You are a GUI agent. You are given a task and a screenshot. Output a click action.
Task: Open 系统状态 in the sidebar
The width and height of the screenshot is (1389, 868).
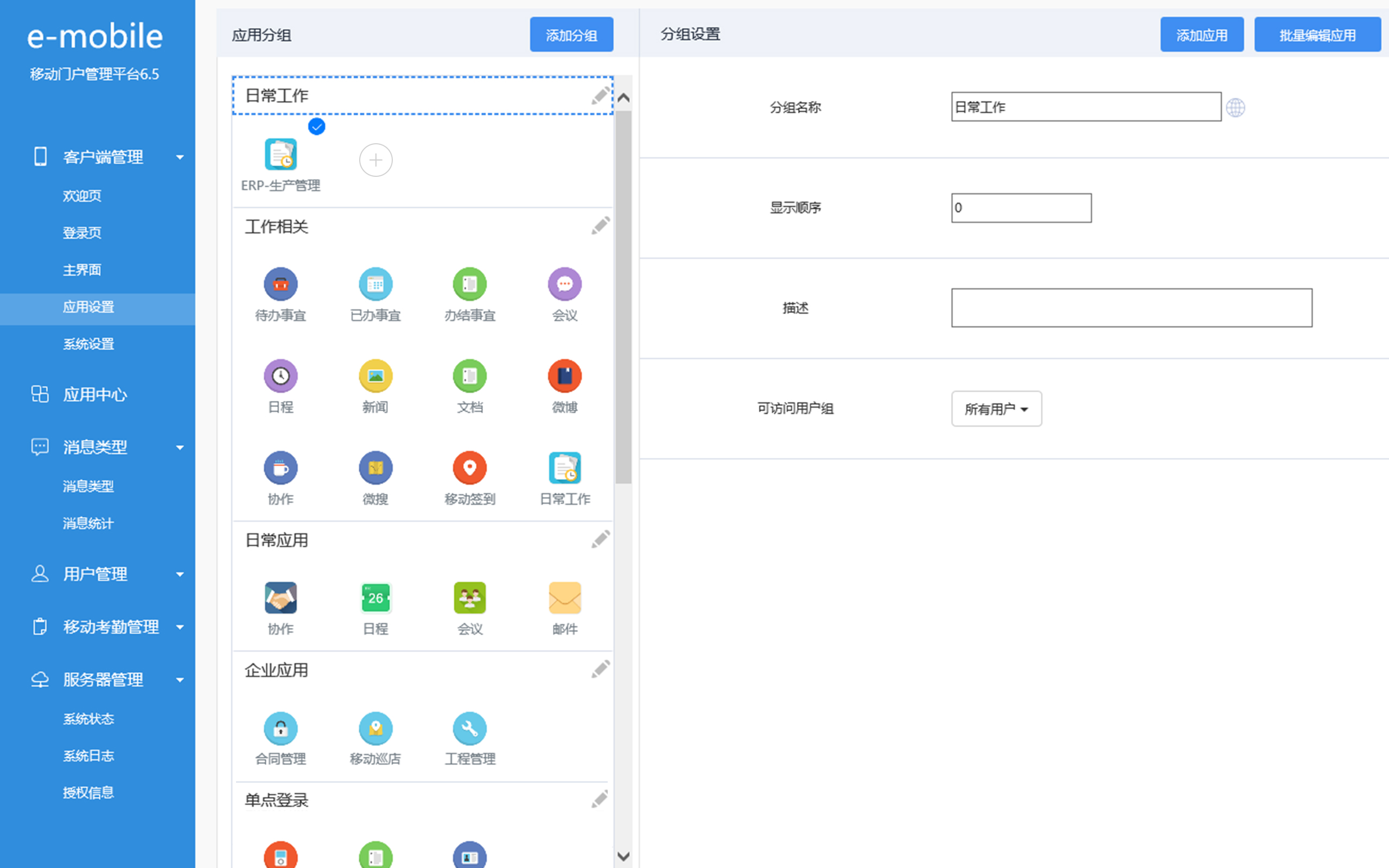coord(88,719)
